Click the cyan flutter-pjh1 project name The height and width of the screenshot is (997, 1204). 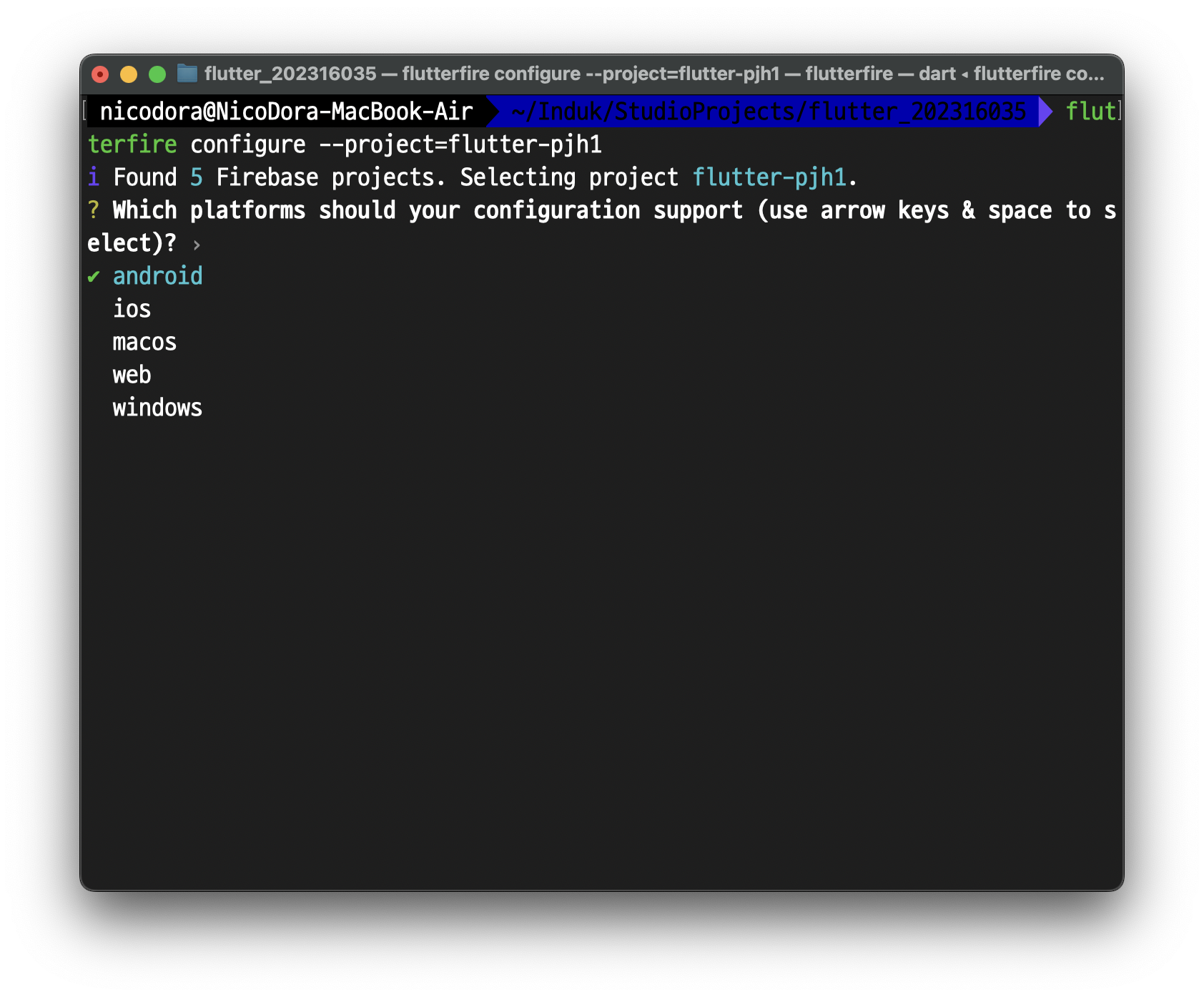point(769,177)
